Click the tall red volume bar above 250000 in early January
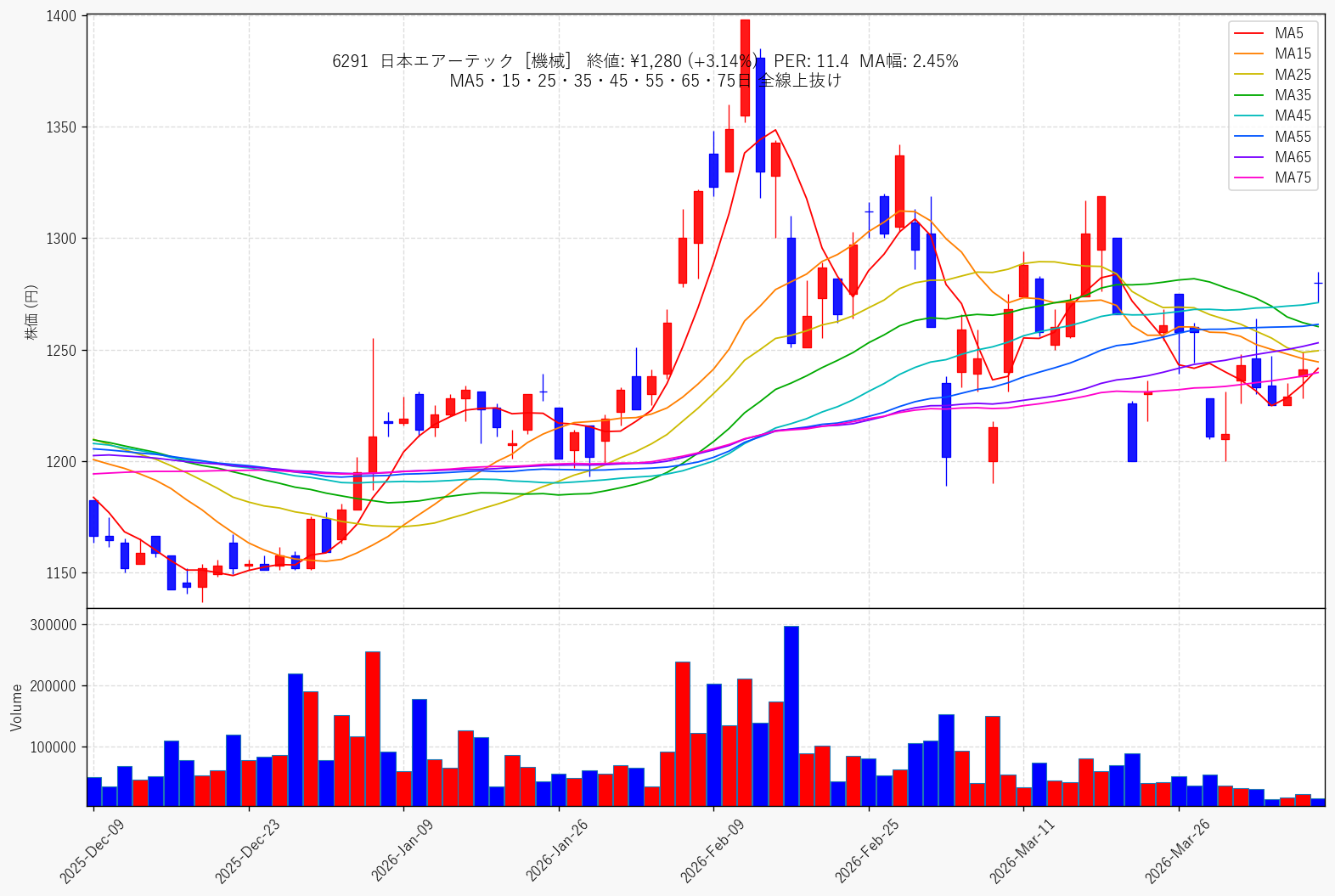Screen dimensions: 1335x896 (x=373, y=729)
